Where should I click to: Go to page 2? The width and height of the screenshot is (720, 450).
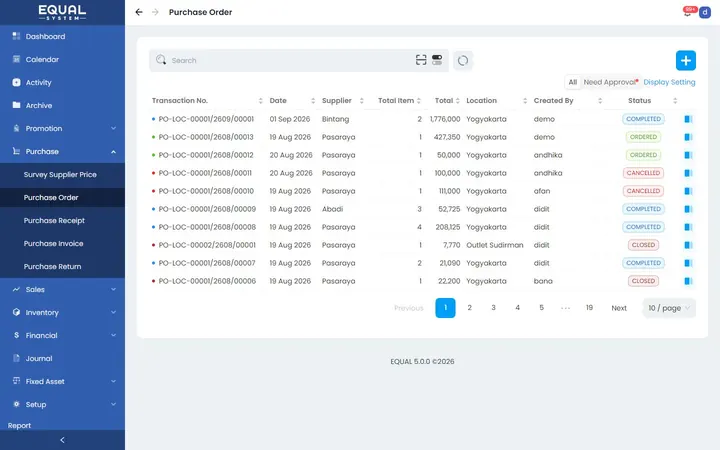coord(469,308)
